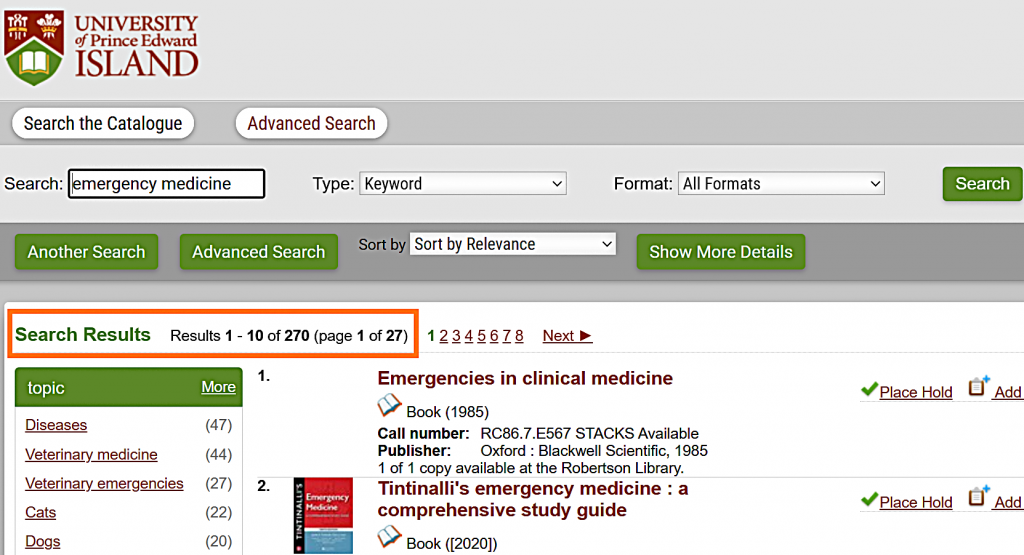Image resolution: width=1024 pixels, height=555 pixels.
Task: Click the book icon for Emergencies in clinical medicine
Action: [x=389, y=407]
